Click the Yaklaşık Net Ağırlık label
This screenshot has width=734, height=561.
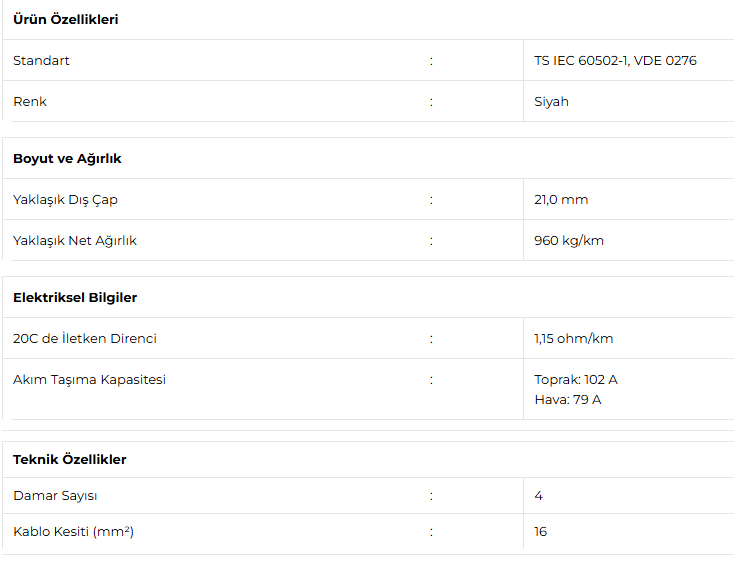coord(75,241)
